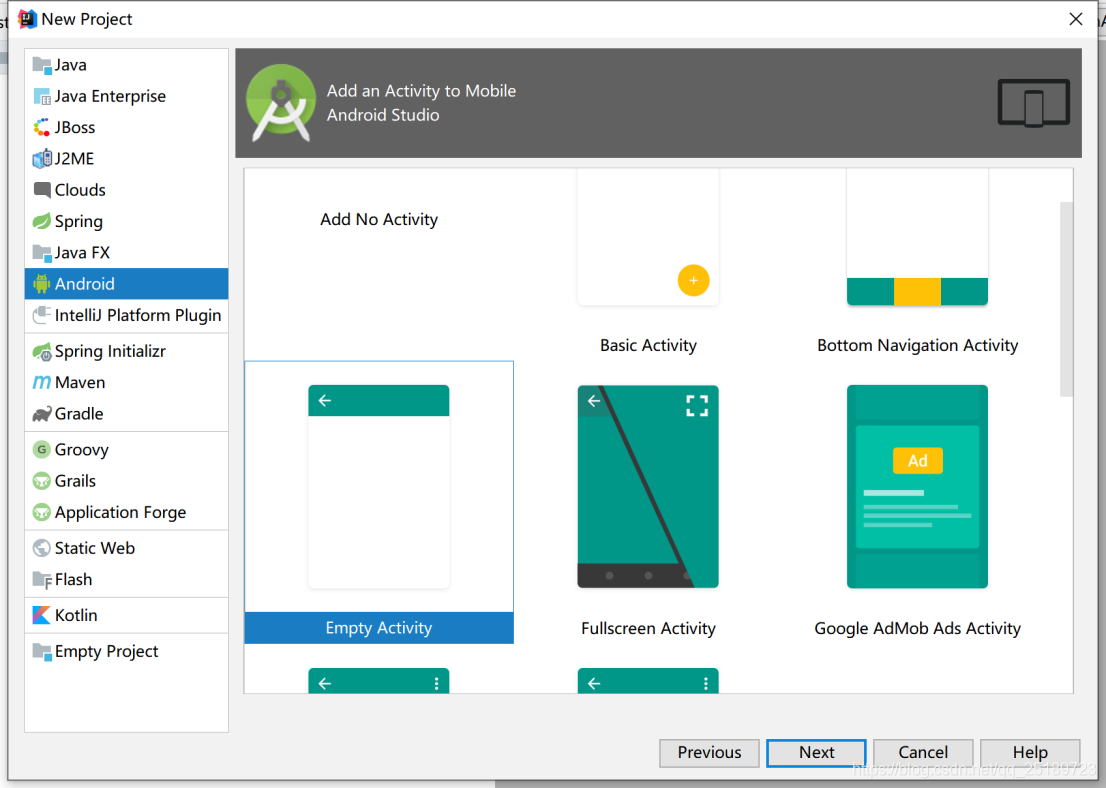Select the Empty Activity template preview
This screenshot has width=1106, height=788.
click(379, 486)
